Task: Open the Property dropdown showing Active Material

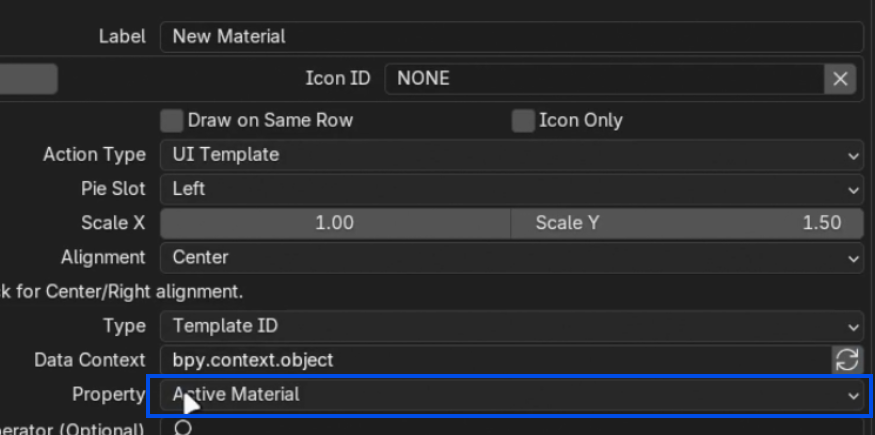Action: coord(512,395)
